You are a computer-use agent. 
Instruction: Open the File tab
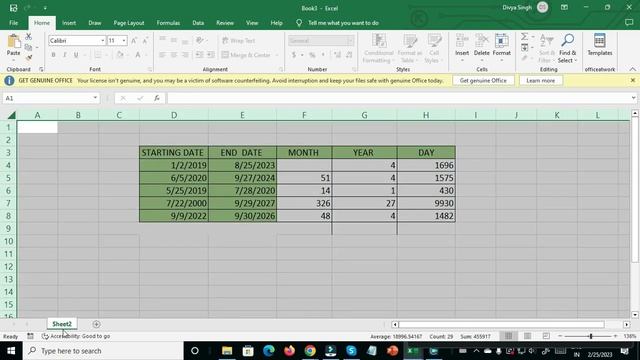(x=13, y=23)
